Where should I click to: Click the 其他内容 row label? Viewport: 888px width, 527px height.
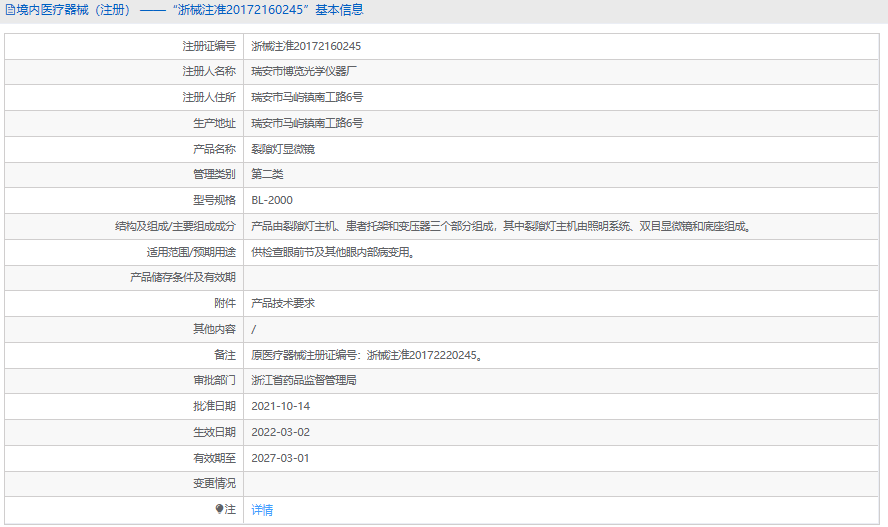pyautogui.click(x=214, y=329)
